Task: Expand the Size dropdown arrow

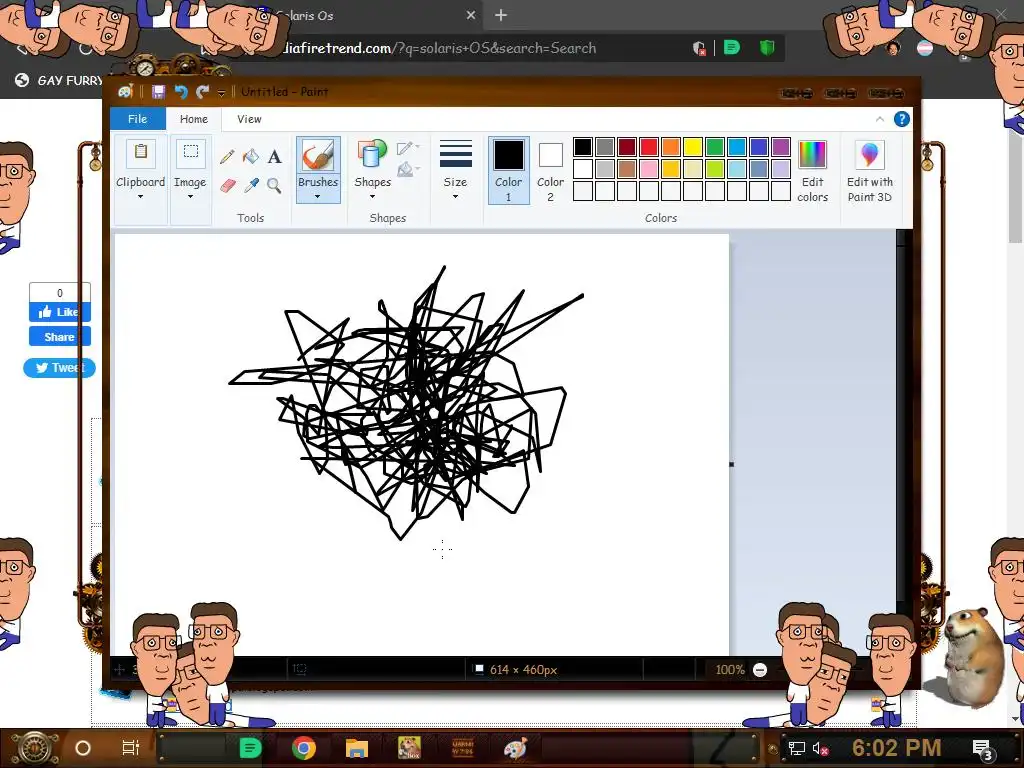Action: (455, 197)
